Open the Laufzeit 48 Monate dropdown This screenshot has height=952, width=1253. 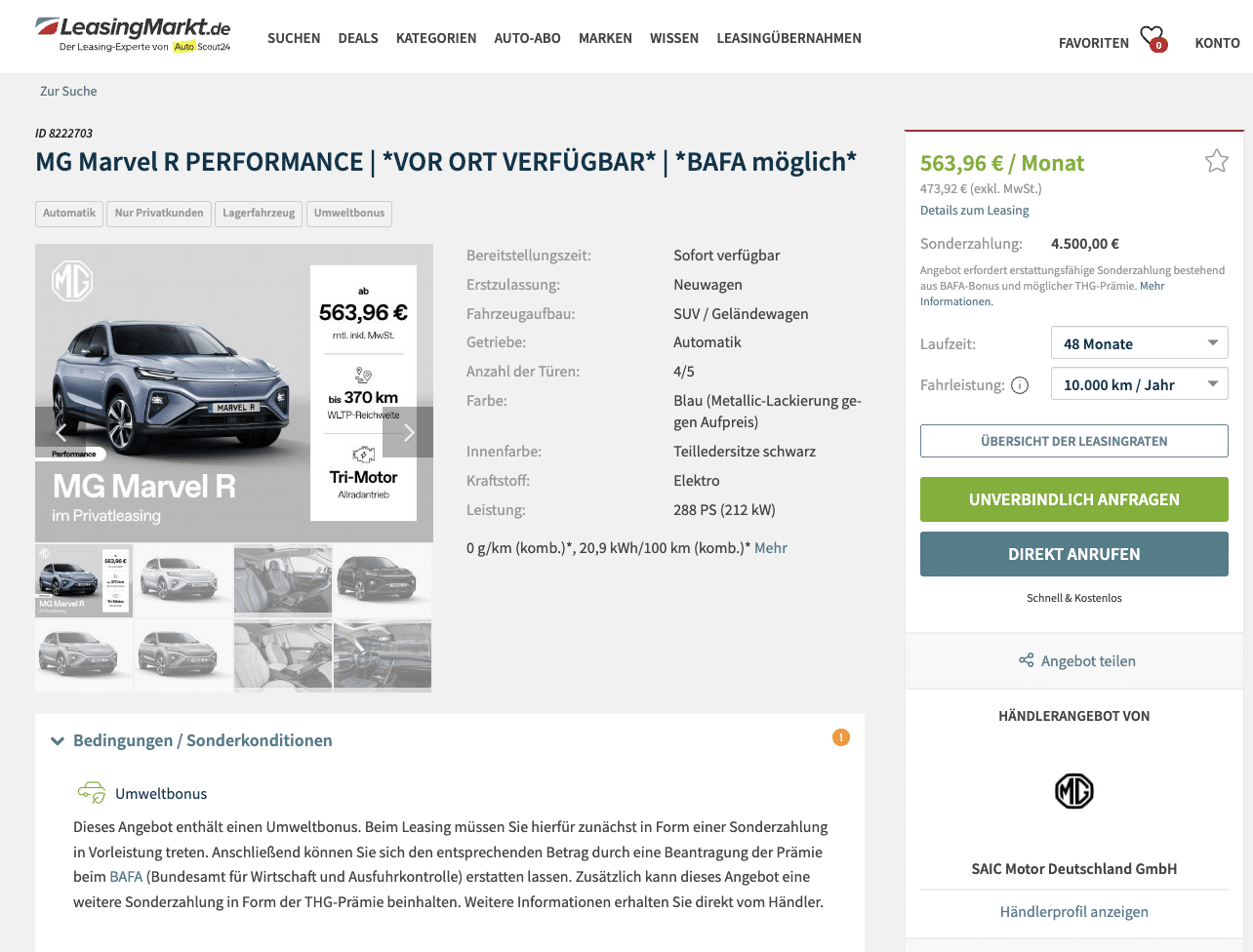1140,343
